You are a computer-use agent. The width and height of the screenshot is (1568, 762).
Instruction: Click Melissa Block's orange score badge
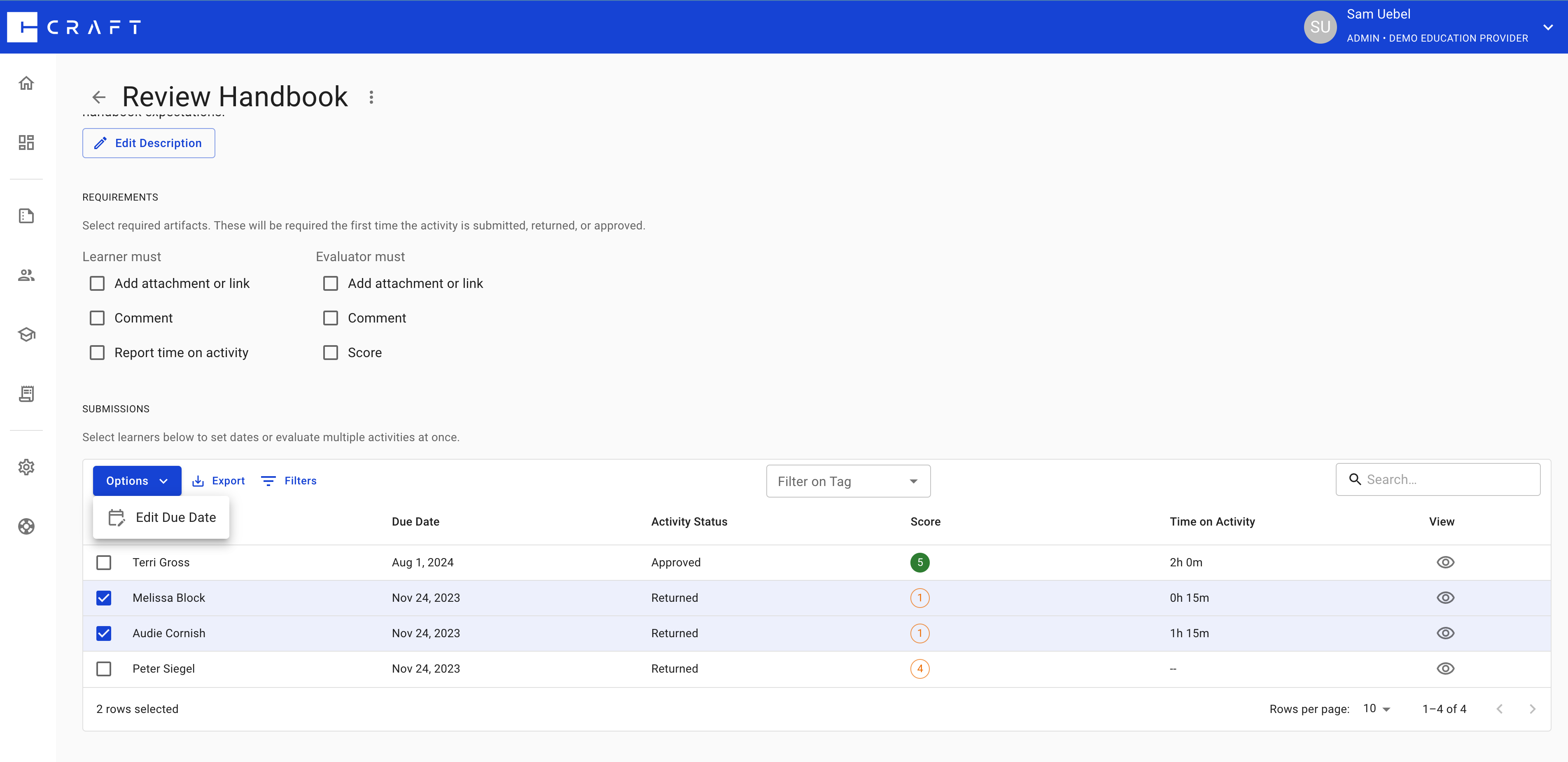pos(920,598)
